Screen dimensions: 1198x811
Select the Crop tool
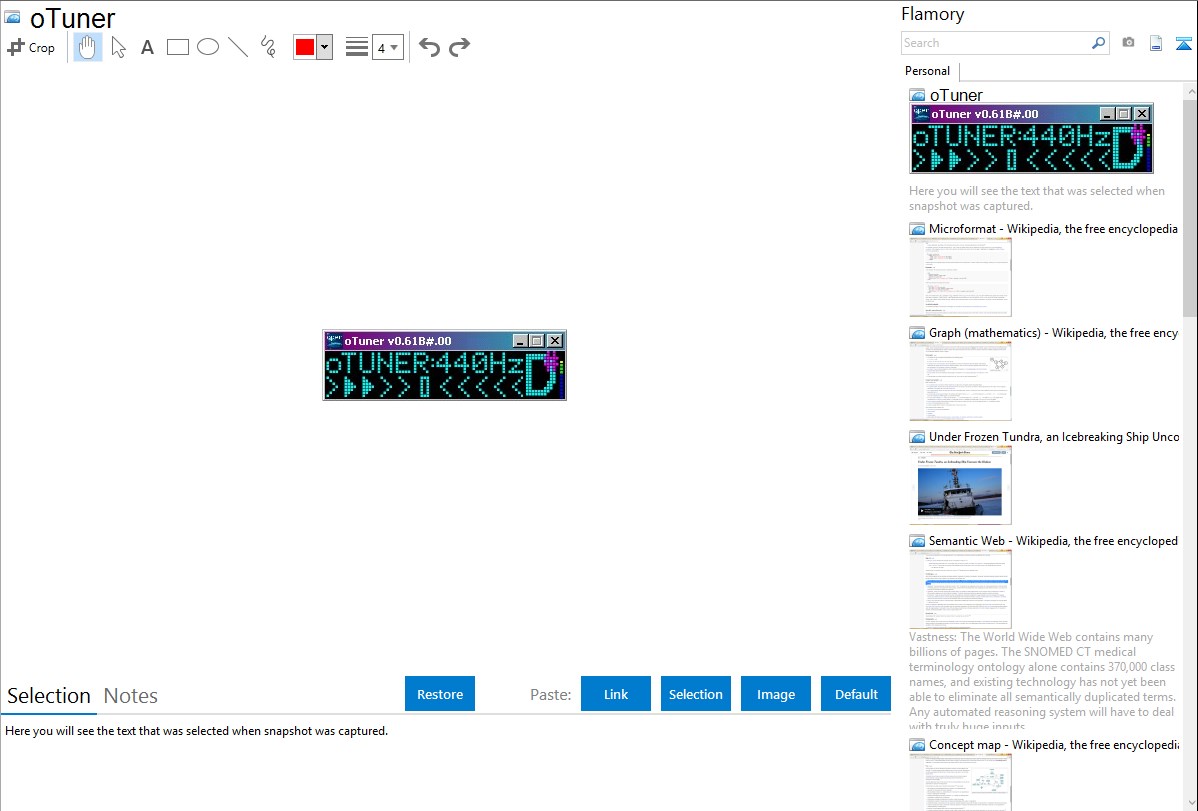coord(31,47)
